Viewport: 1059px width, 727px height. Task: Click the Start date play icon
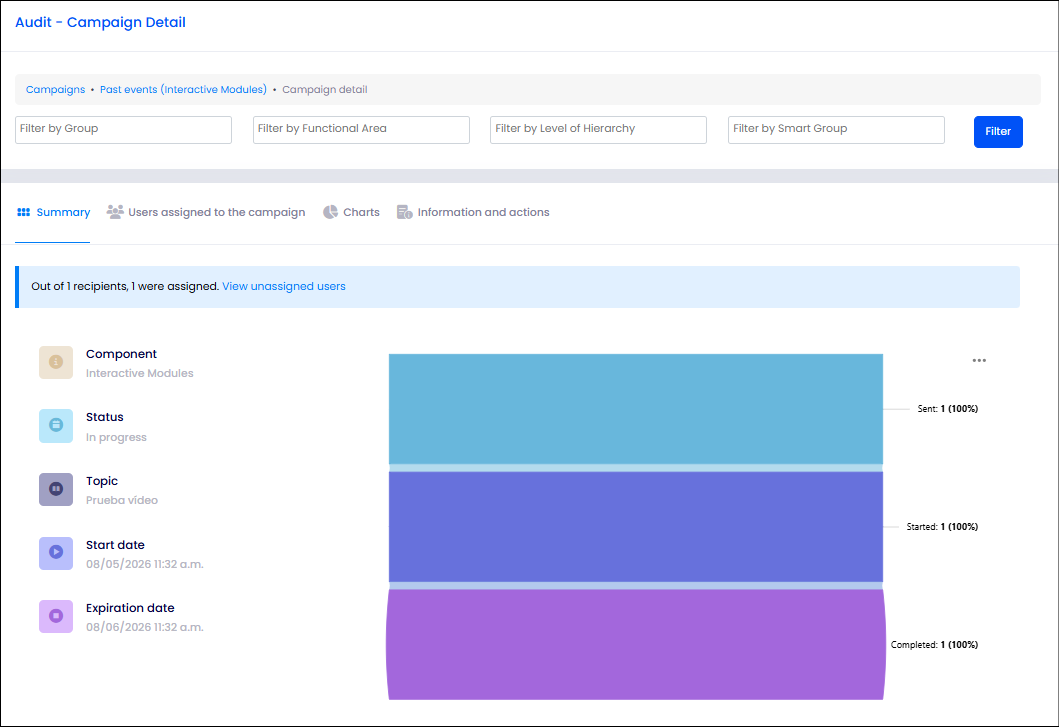point(56,553)
